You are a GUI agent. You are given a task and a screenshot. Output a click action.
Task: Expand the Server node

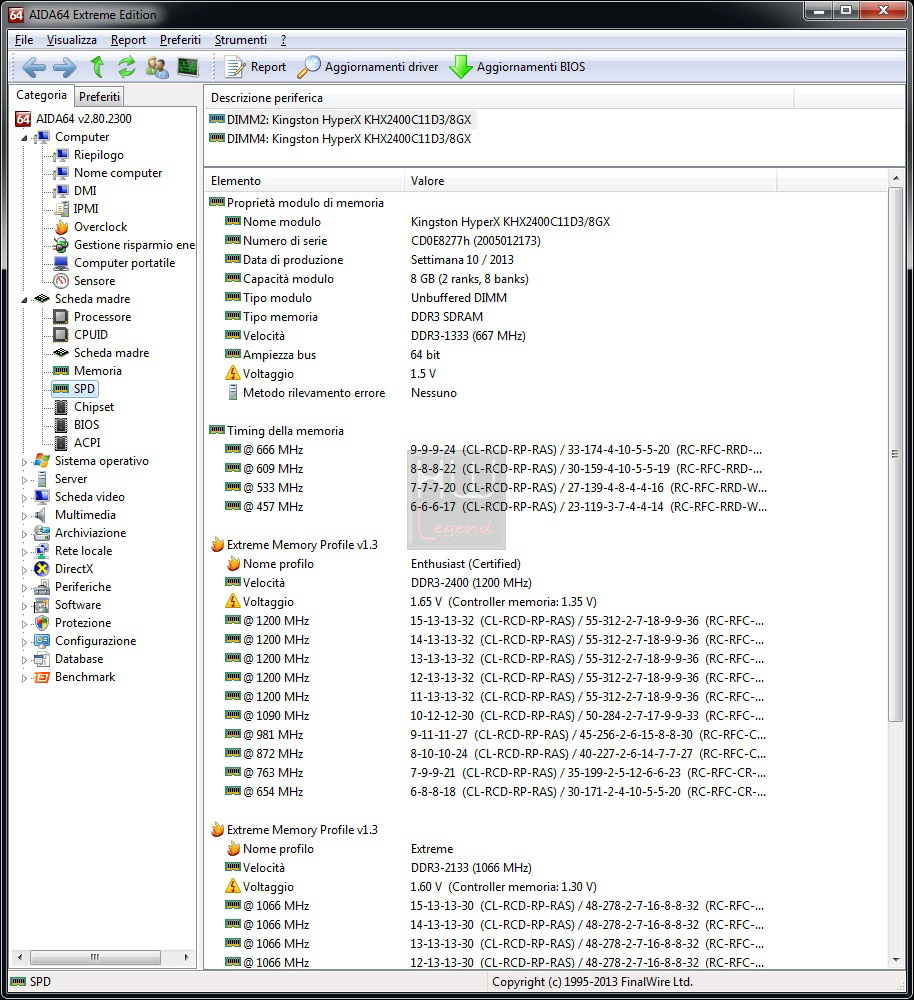coord(24,480)
